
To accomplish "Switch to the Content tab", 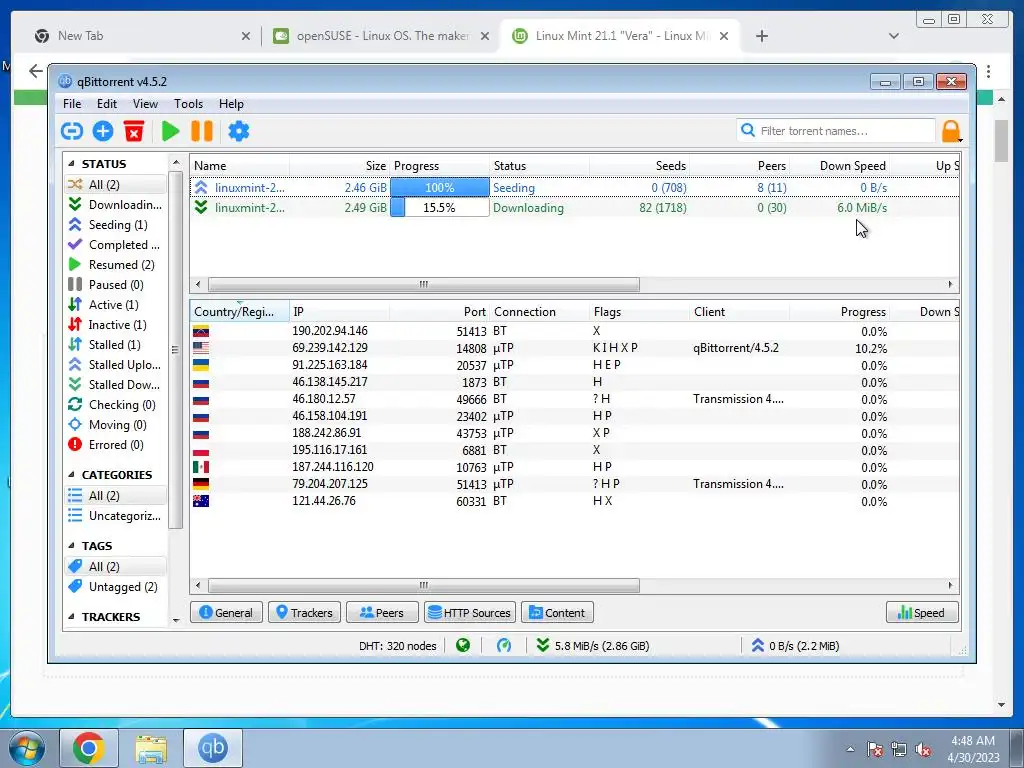I will click(557, 613).
